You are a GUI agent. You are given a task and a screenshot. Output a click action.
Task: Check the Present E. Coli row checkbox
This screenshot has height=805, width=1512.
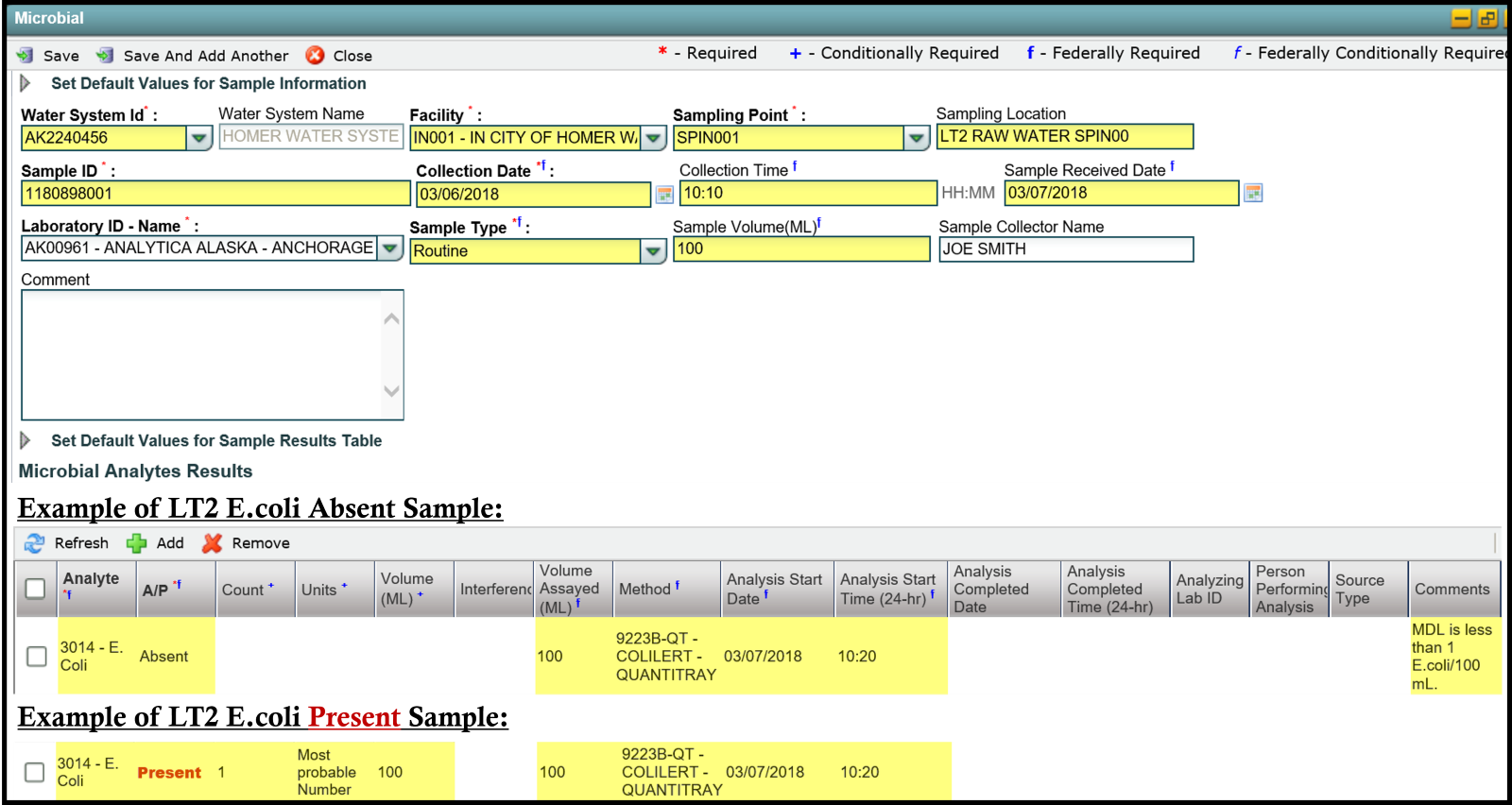click(x=35, y=772)
